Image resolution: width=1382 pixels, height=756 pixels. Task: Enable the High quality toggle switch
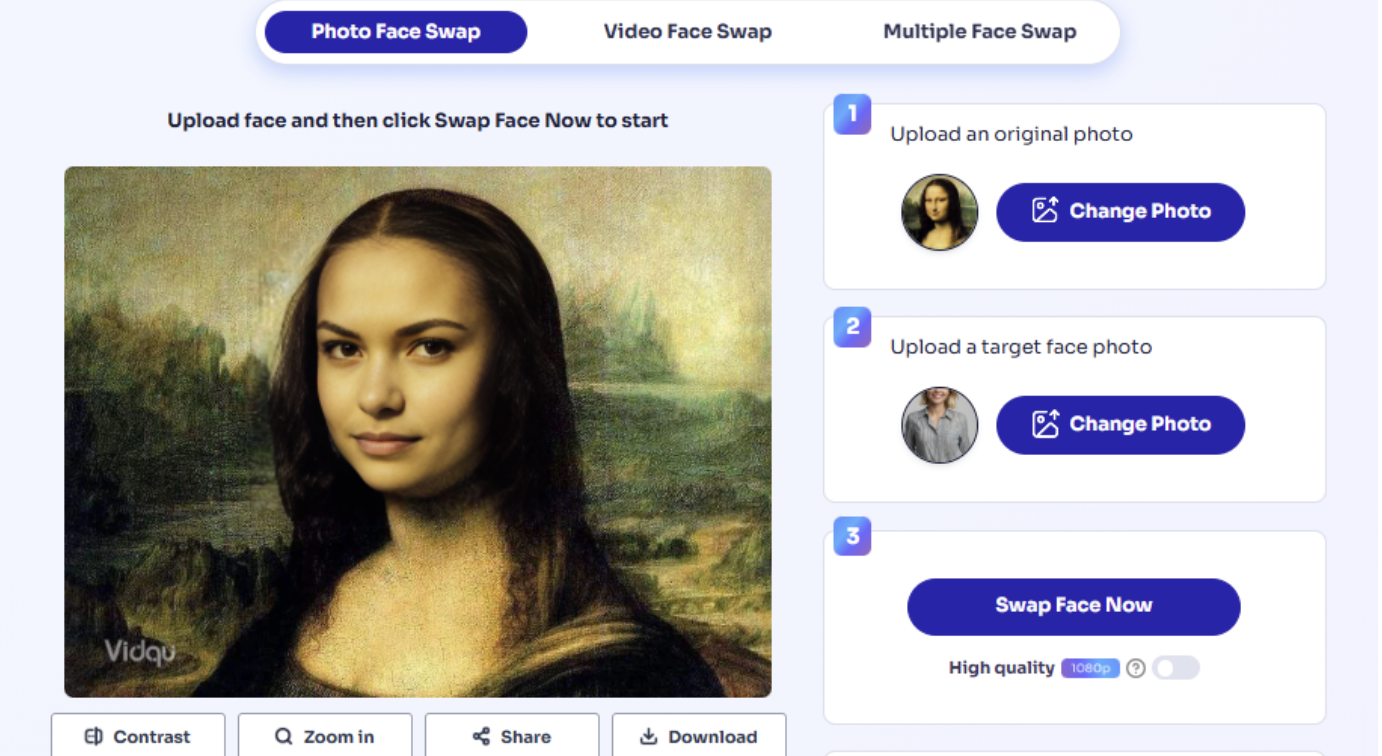[x=1176, y=668]
